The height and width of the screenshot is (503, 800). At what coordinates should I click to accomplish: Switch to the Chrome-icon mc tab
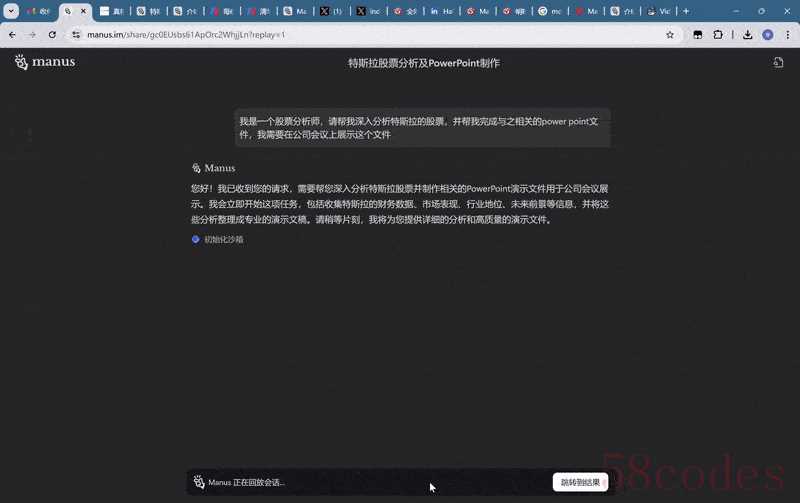(550, 11)
